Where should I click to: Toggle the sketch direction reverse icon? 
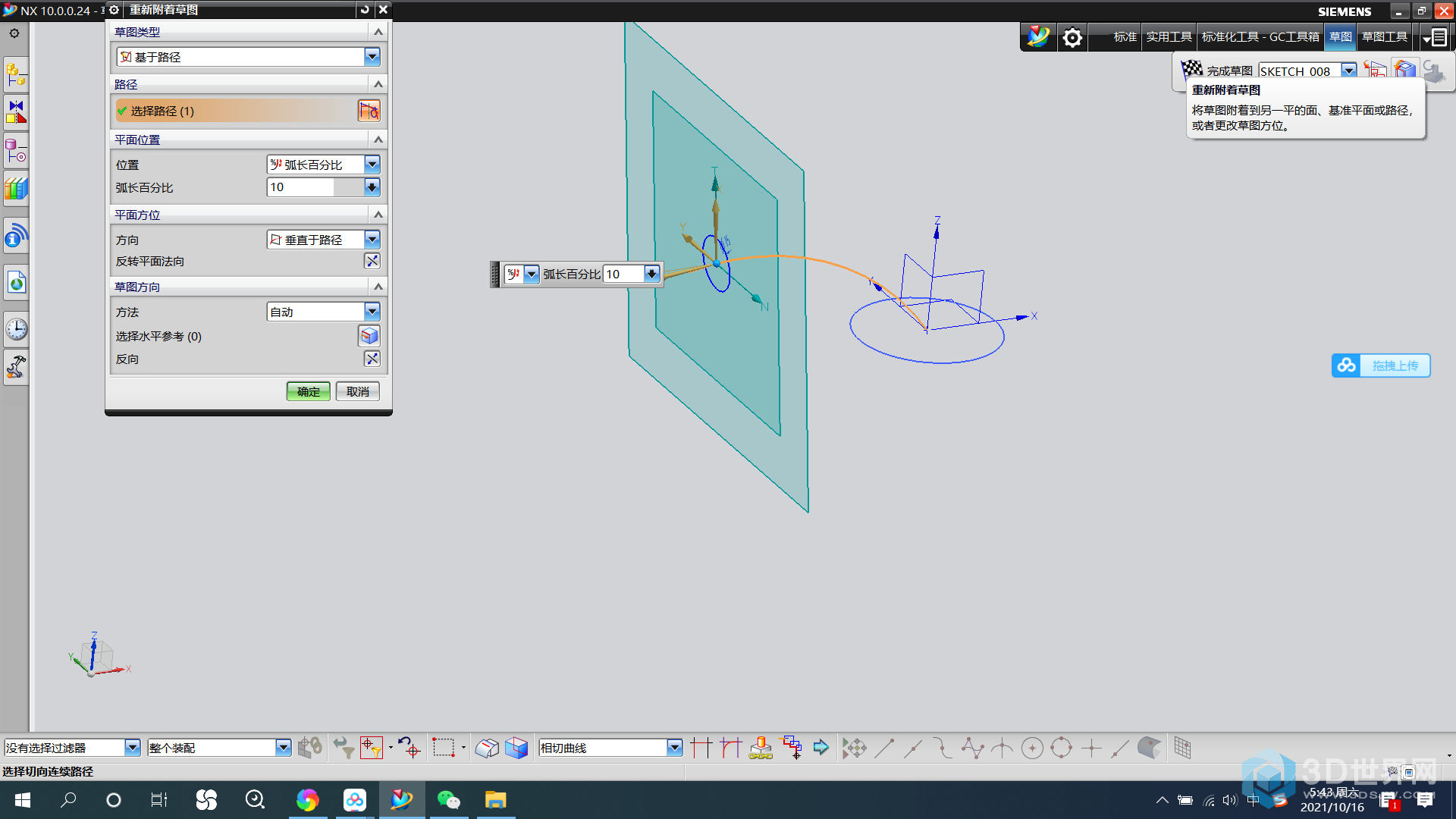372,359
